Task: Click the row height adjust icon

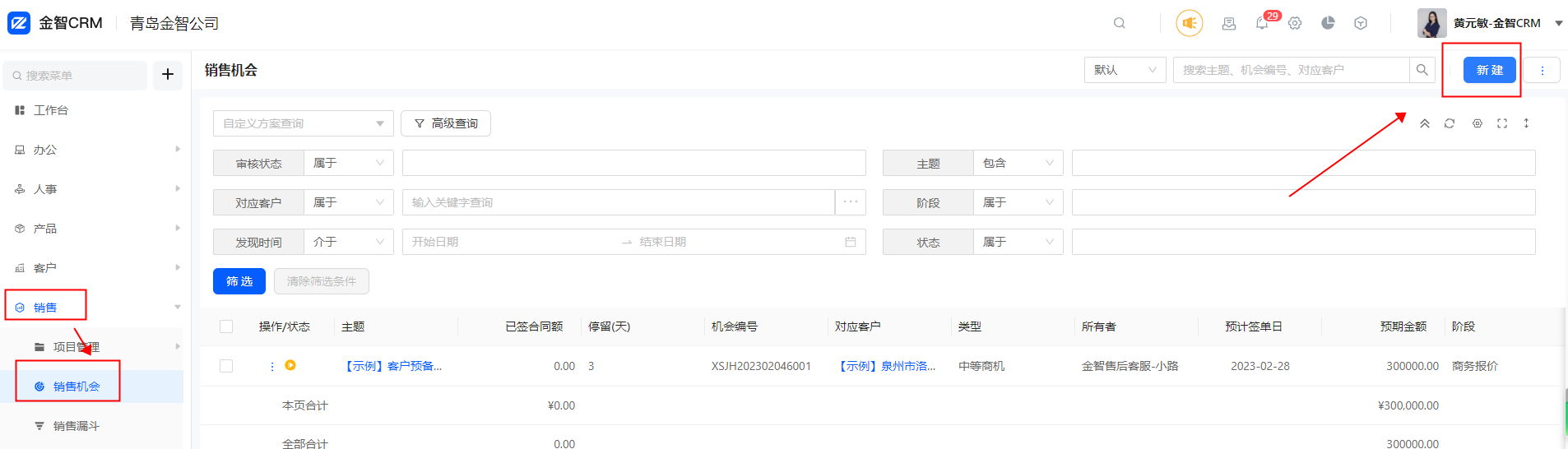Action: (x=1526, y=123)
